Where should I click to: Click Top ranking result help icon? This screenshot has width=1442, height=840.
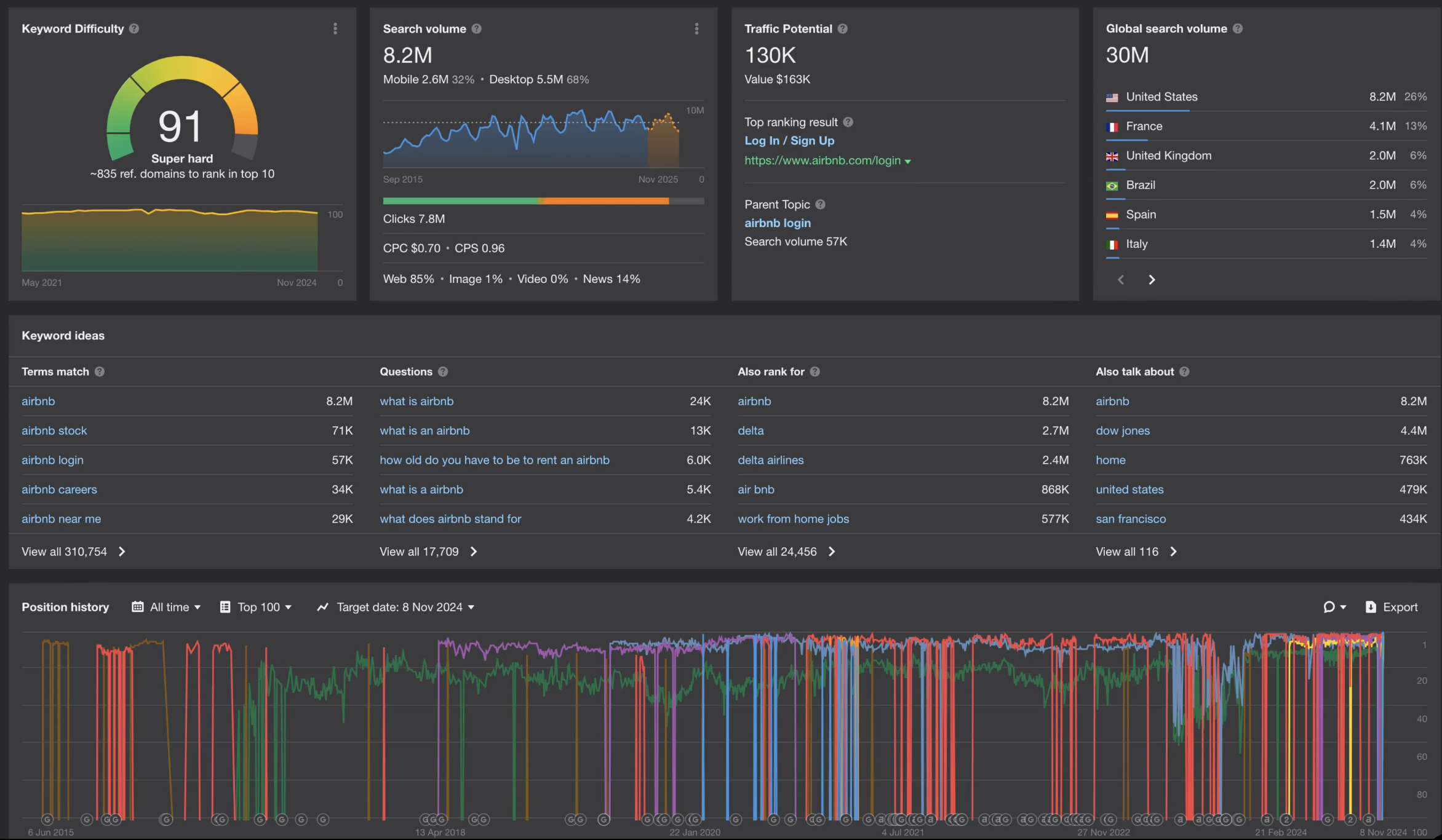848,122
